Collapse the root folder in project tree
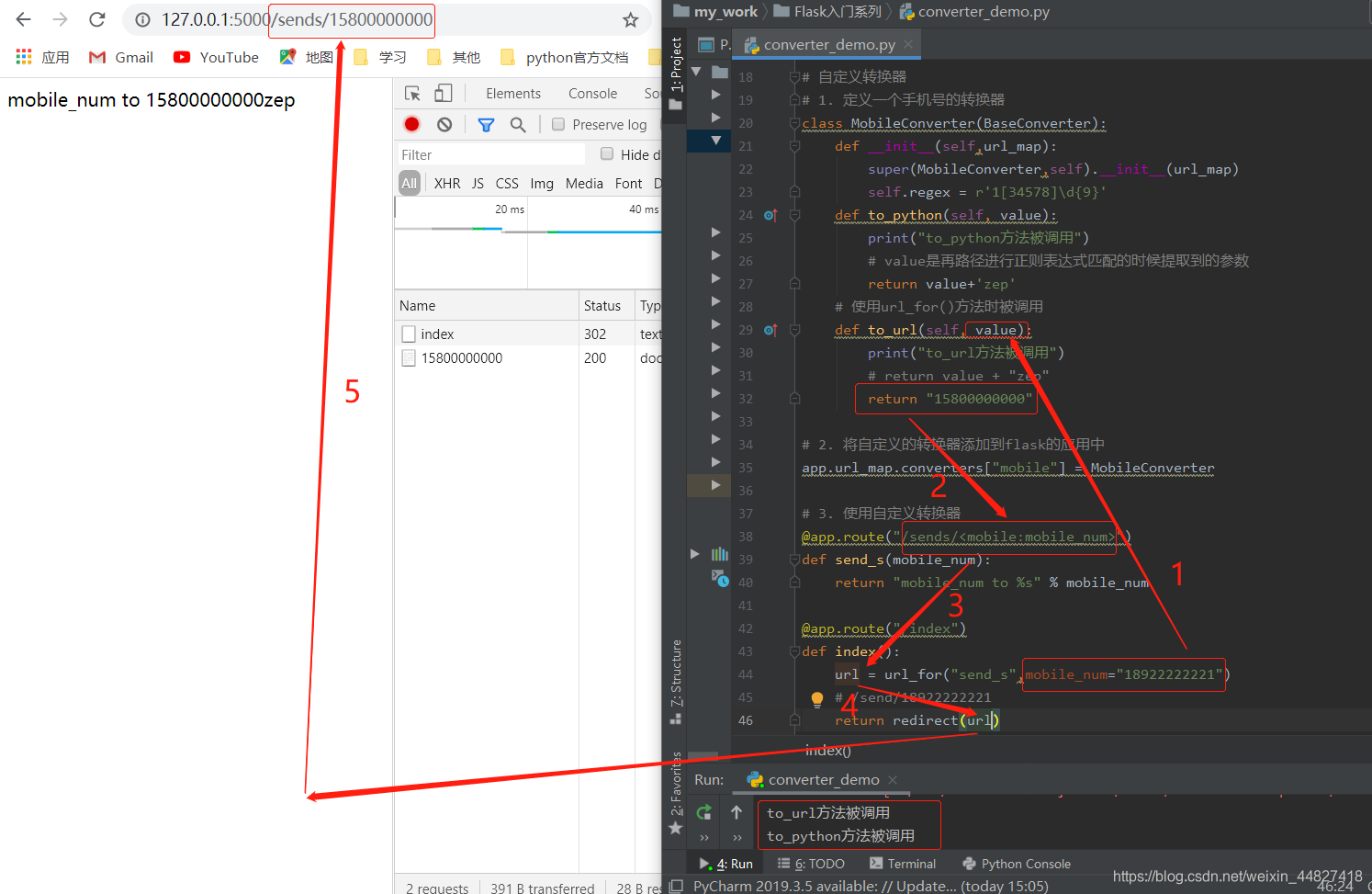 696,71
